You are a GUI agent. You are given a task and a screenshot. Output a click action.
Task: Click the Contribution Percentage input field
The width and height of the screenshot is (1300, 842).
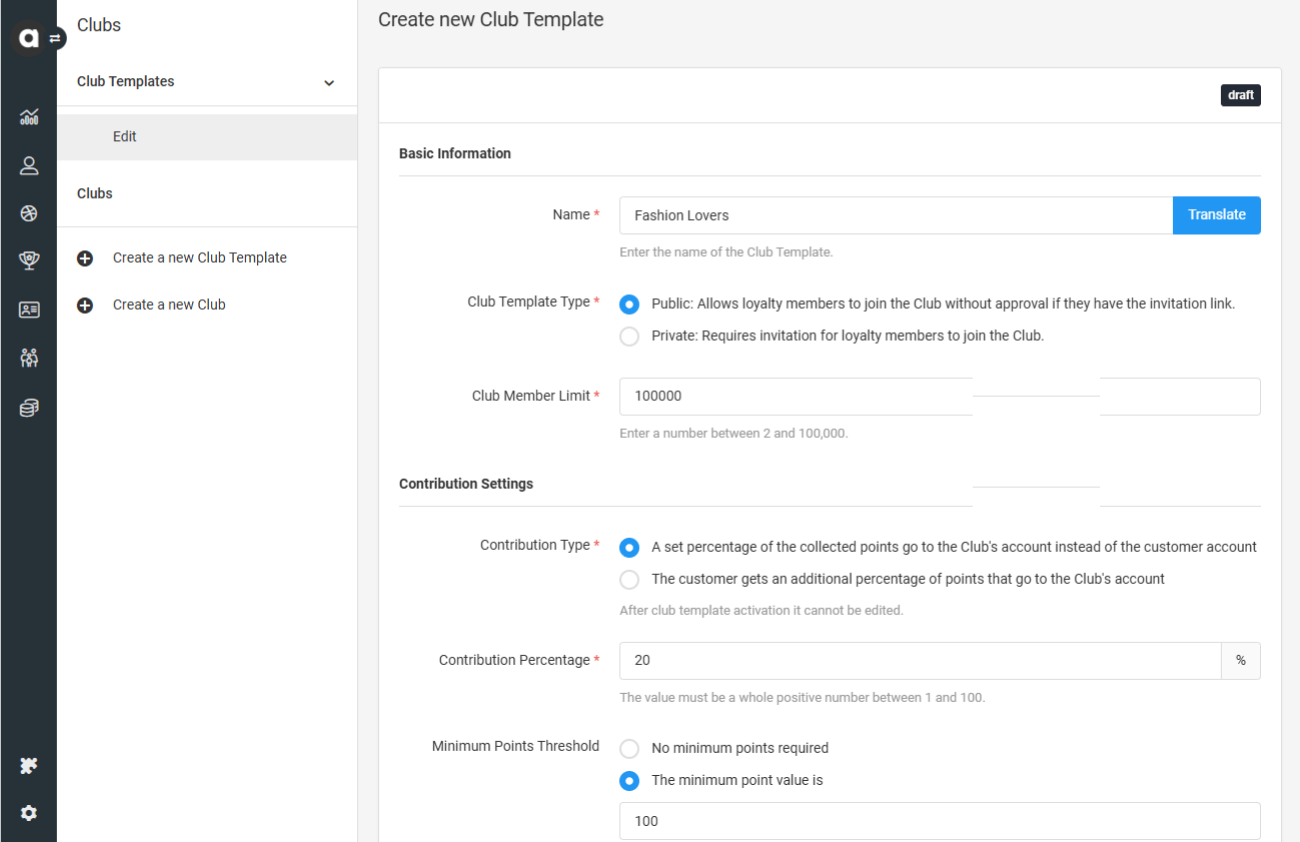click(919, 661)
